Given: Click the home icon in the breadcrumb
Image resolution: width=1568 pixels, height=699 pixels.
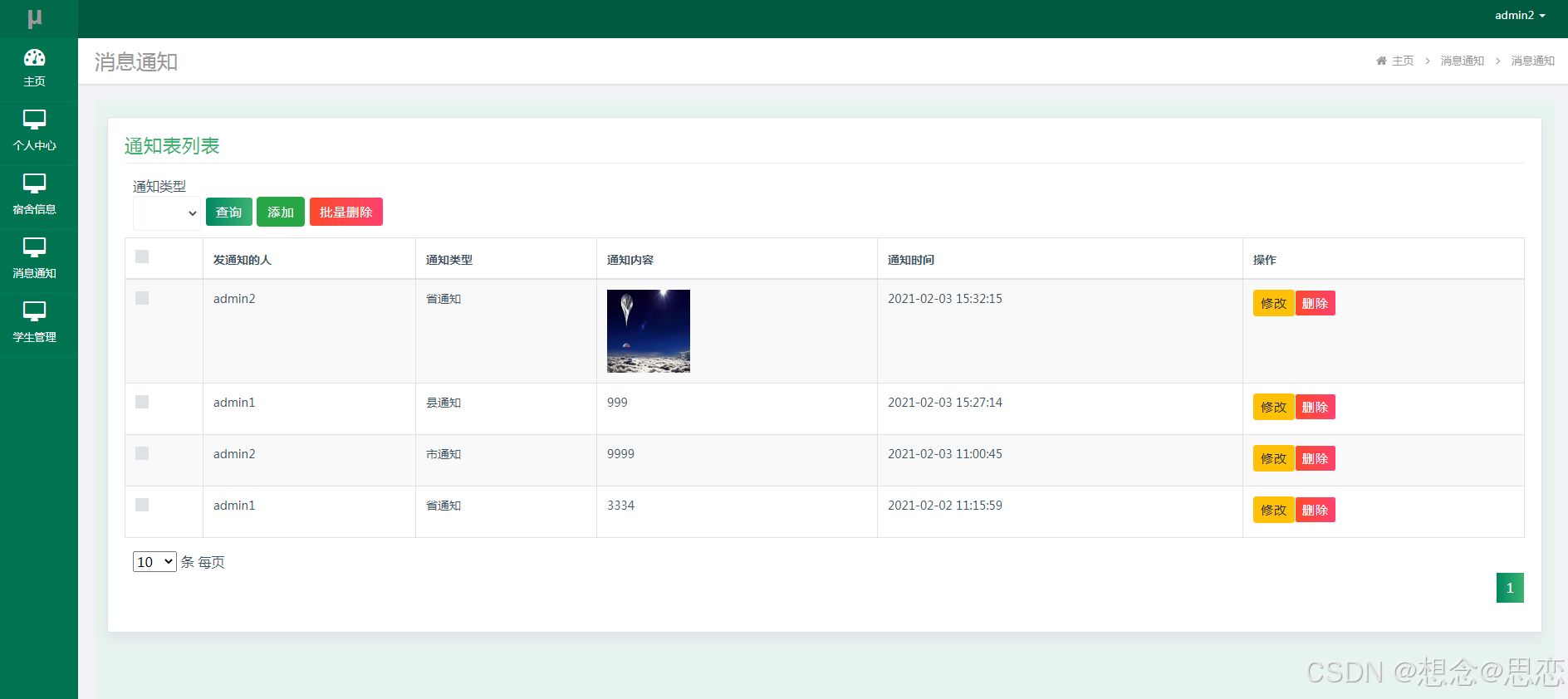Looking at the screenshot, I should 1381,61.
